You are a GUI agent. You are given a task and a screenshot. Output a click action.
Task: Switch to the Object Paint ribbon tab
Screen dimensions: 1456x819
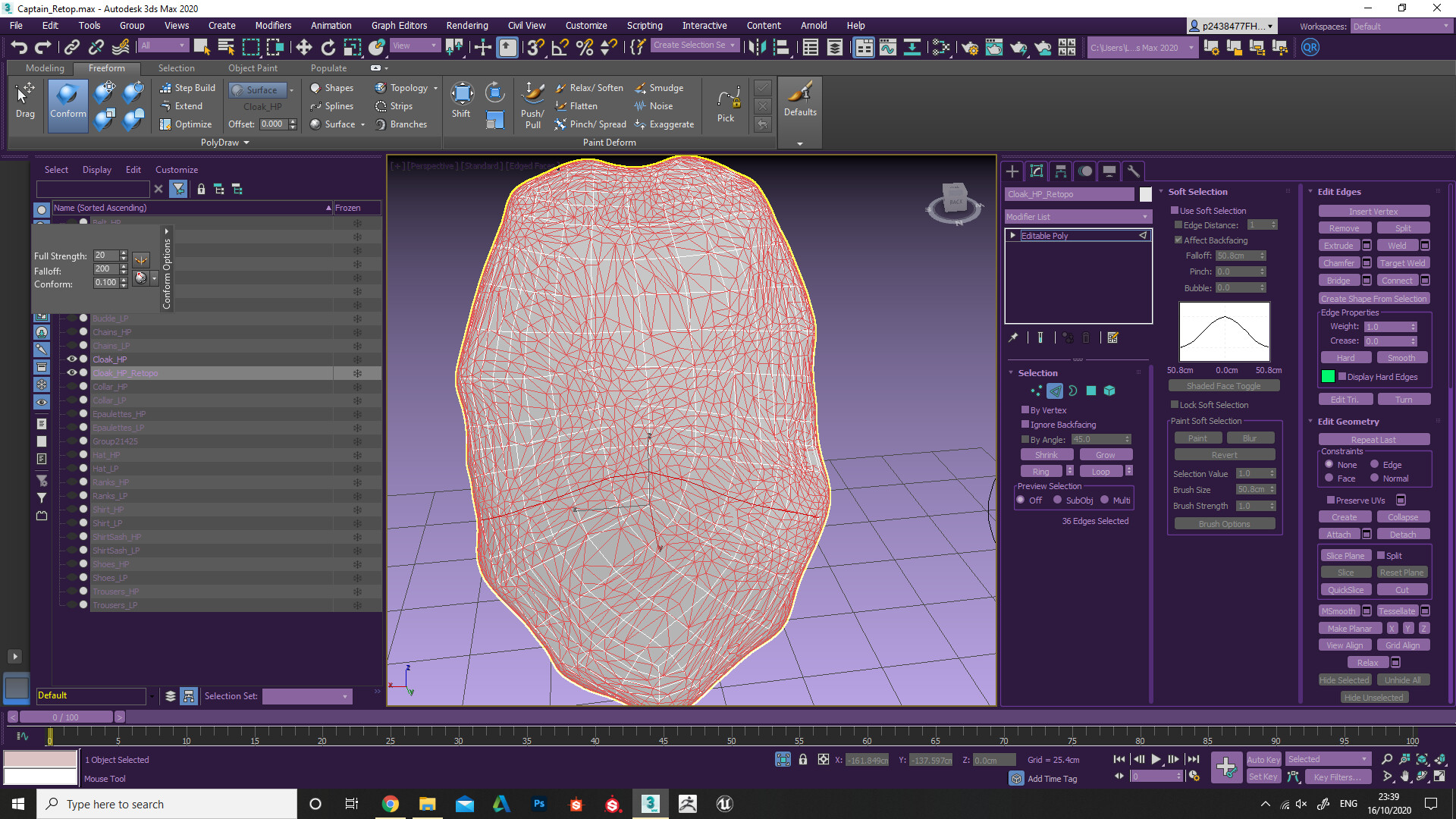click(x=253, y=68)
